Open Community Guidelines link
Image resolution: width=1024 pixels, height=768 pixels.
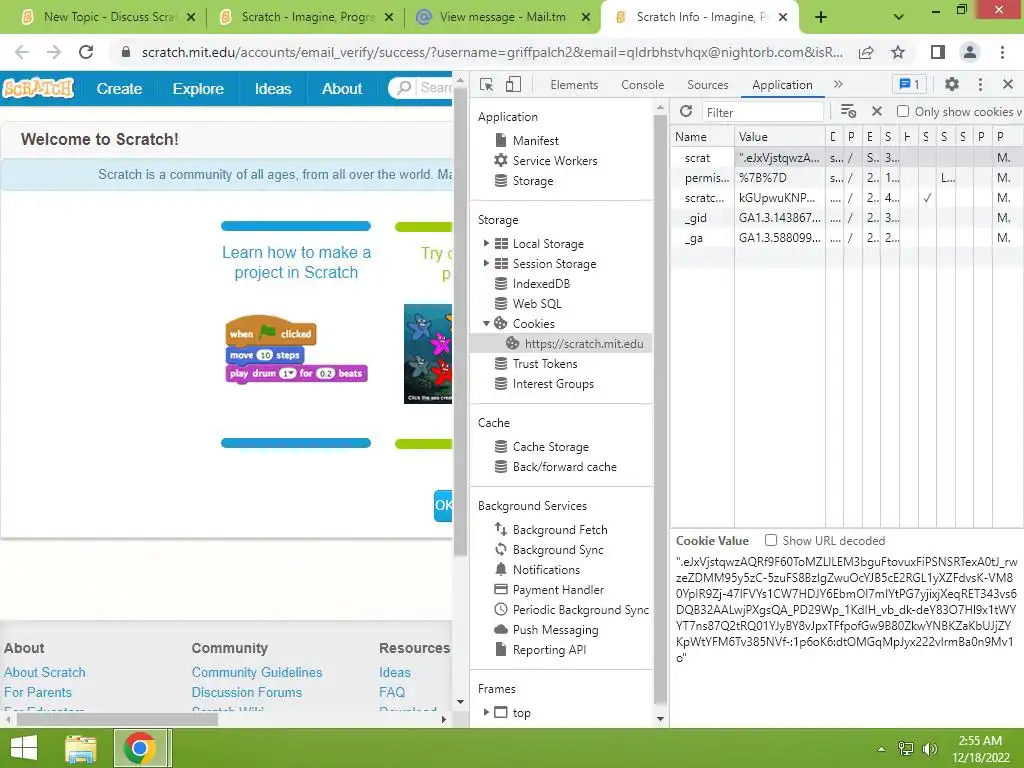257,672
